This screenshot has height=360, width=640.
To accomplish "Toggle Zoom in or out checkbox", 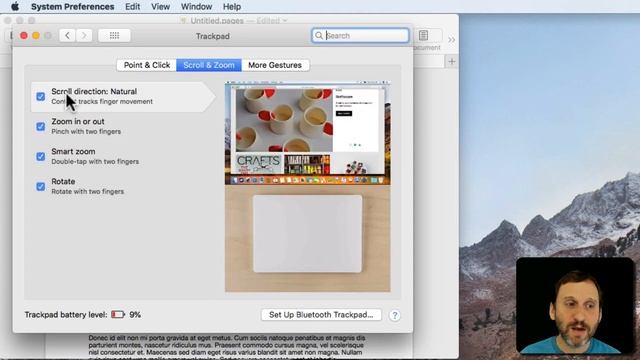I will coord(40,127).
